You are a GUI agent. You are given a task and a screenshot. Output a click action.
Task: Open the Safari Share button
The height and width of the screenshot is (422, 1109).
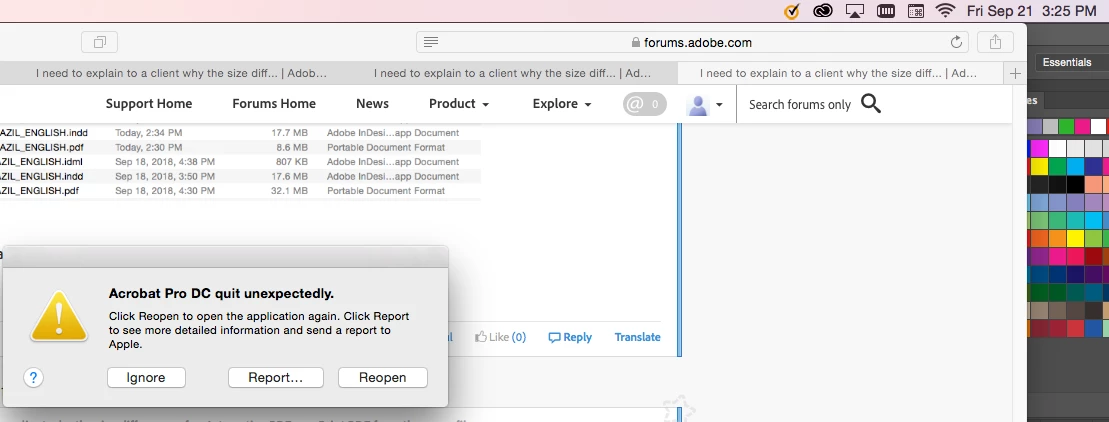(995, 42)
